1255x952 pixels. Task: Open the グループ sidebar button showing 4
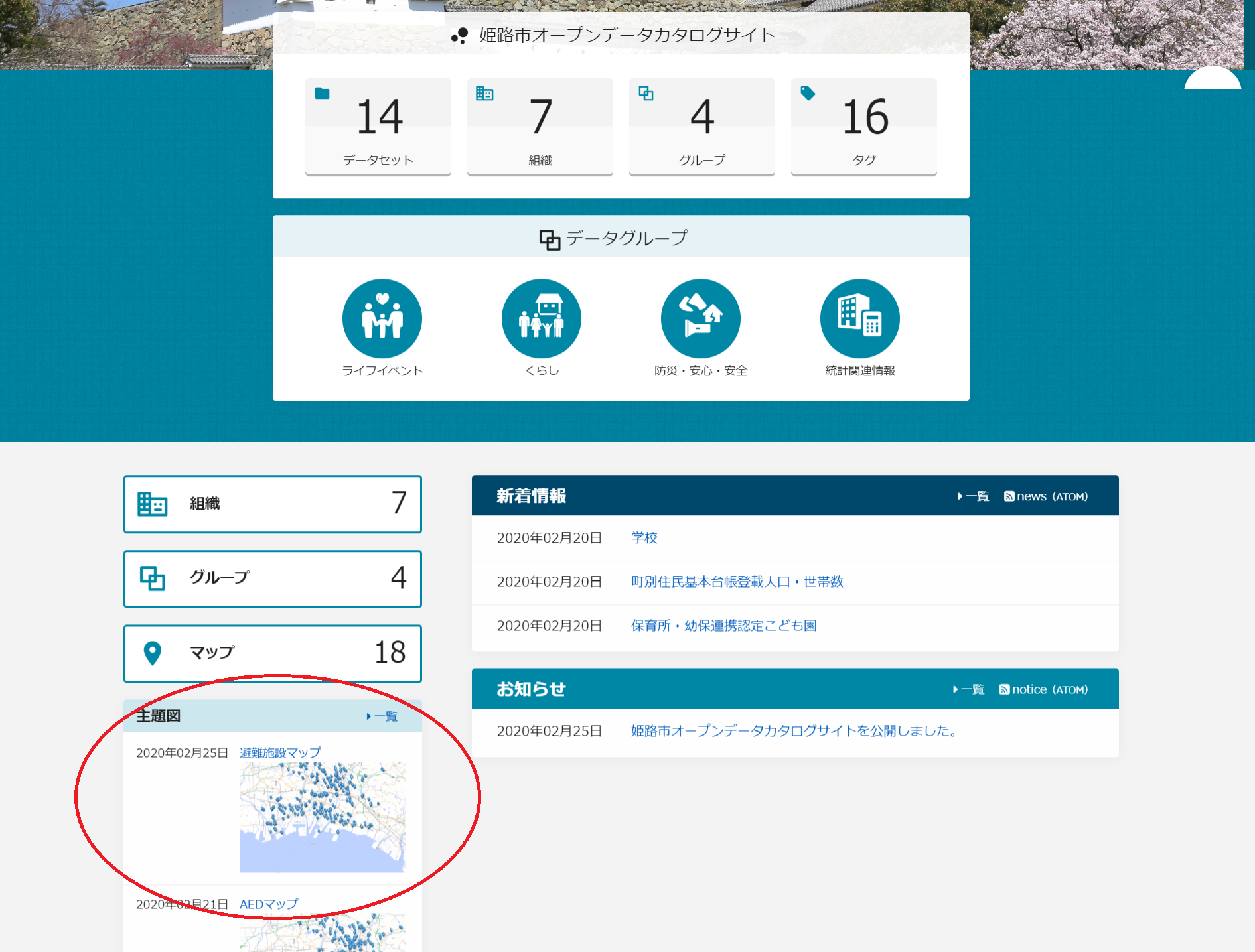272,578
